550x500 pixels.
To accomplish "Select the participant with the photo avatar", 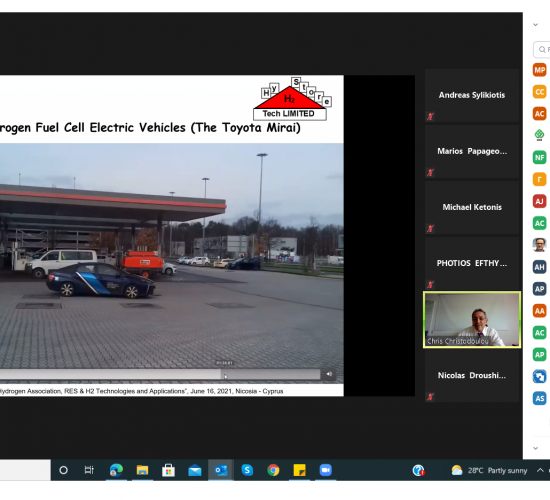I will coord(539,245).
